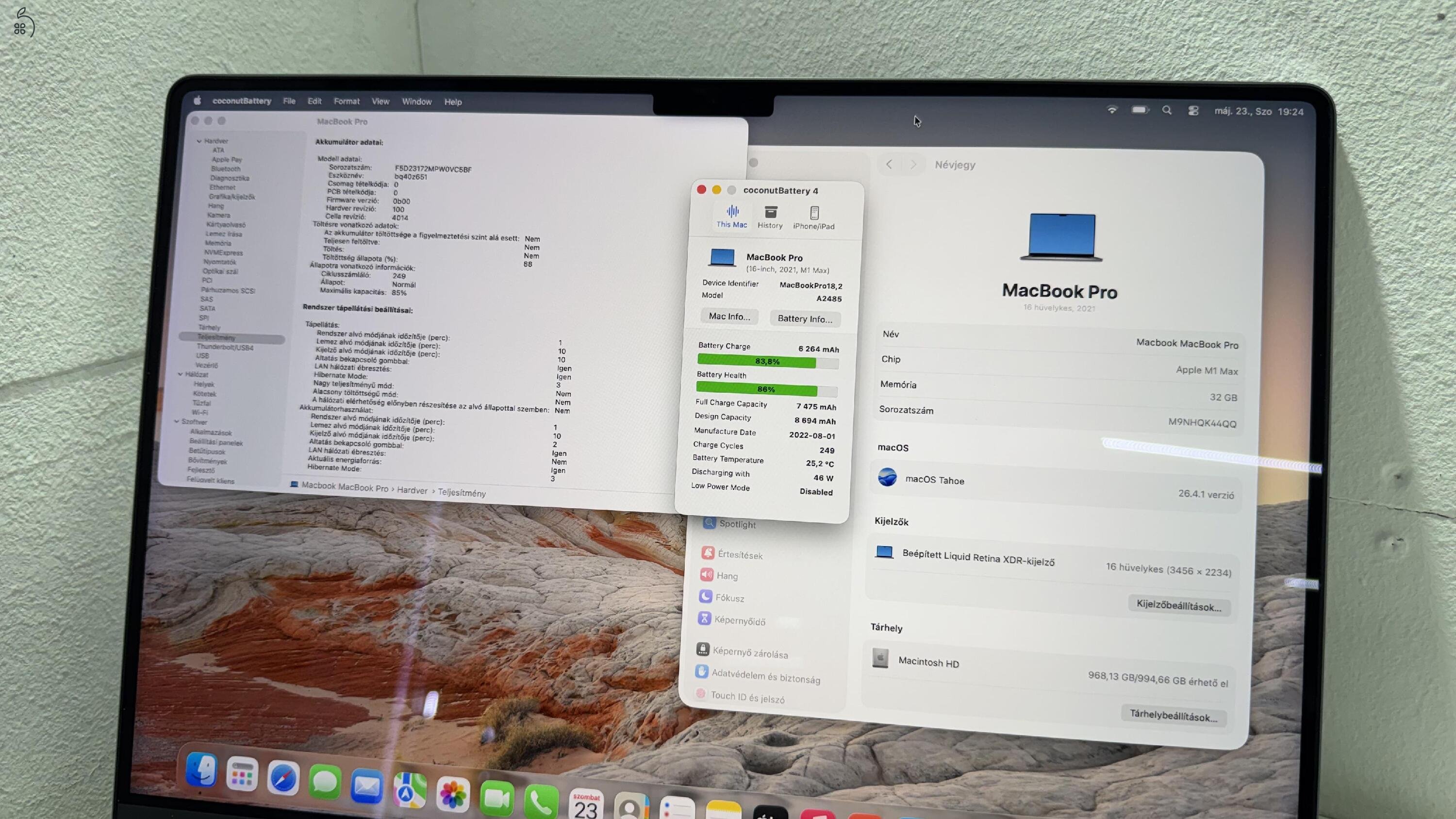Click the Tárhelybeállítások... button
The width and height of the screenshot is (1456, 819).
pyautogui.click(x=1174, y=716)
